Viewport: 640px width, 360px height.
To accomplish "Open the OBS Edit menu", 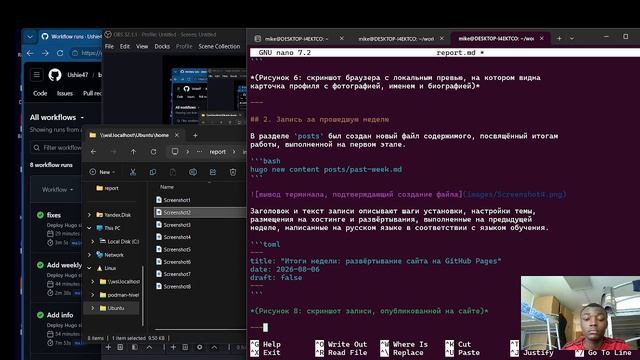I will click(x=125, y=47).
